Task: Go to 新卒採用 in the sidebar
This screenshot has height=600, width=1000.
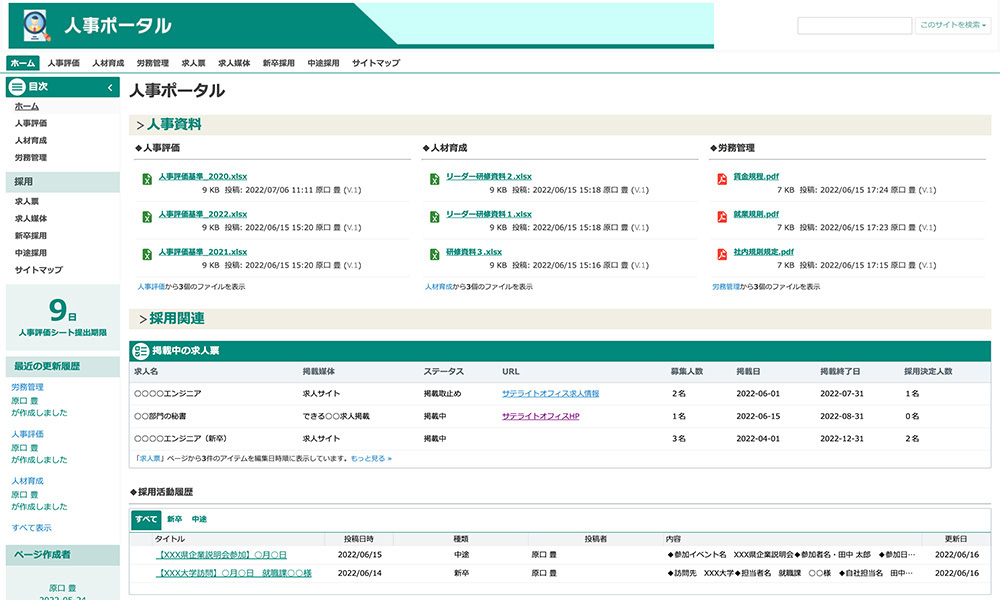Action: tap(31, 236)
